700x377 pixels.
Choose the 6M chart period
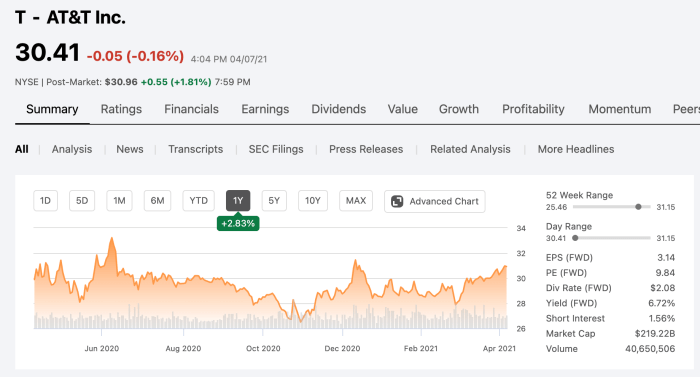(157, 201)
